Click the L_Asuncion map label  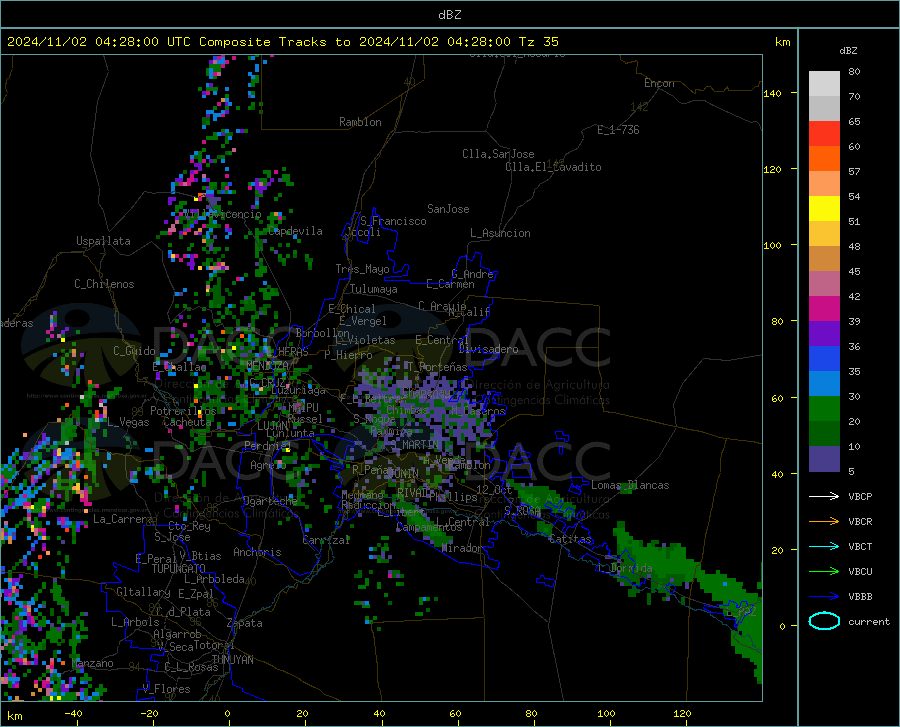coord(500,233)
